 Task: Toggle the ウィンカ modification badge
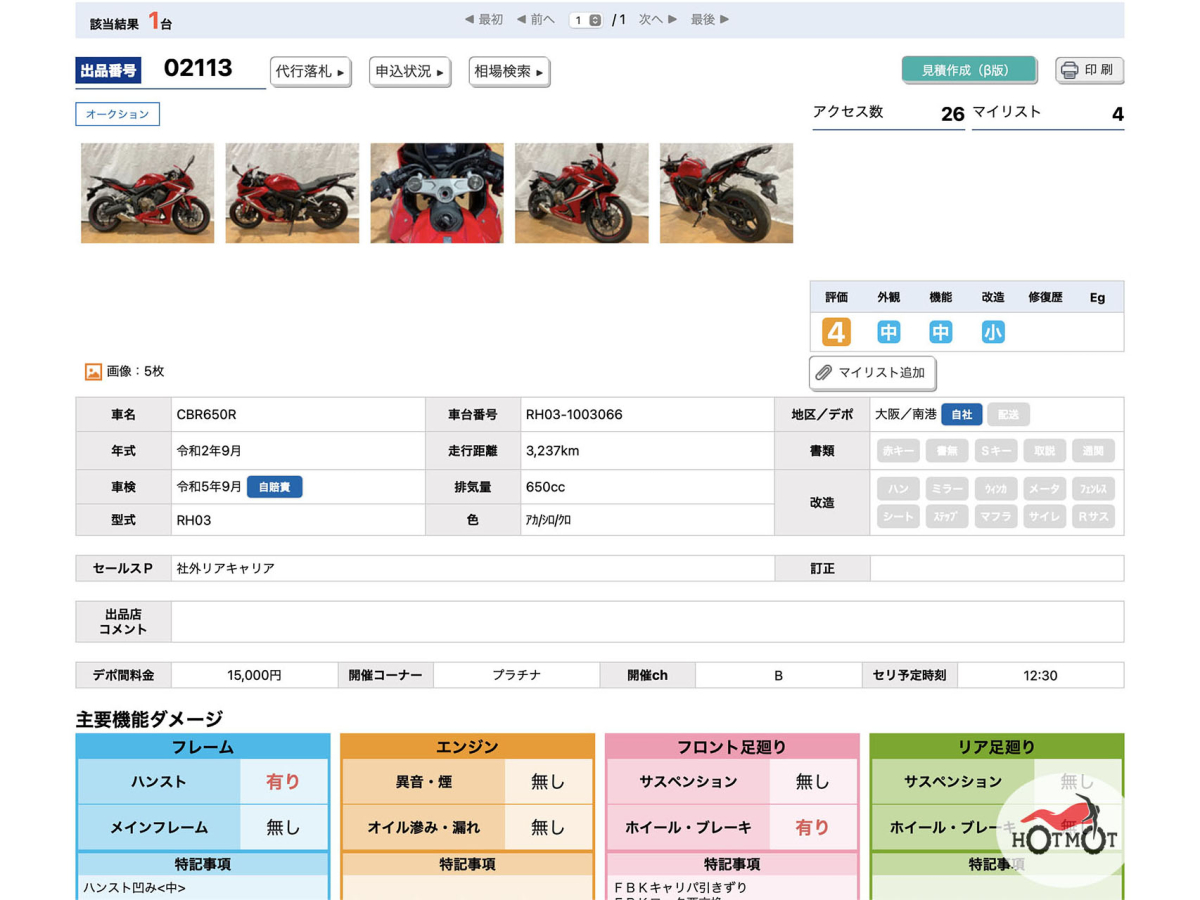[x=996, y=489]
